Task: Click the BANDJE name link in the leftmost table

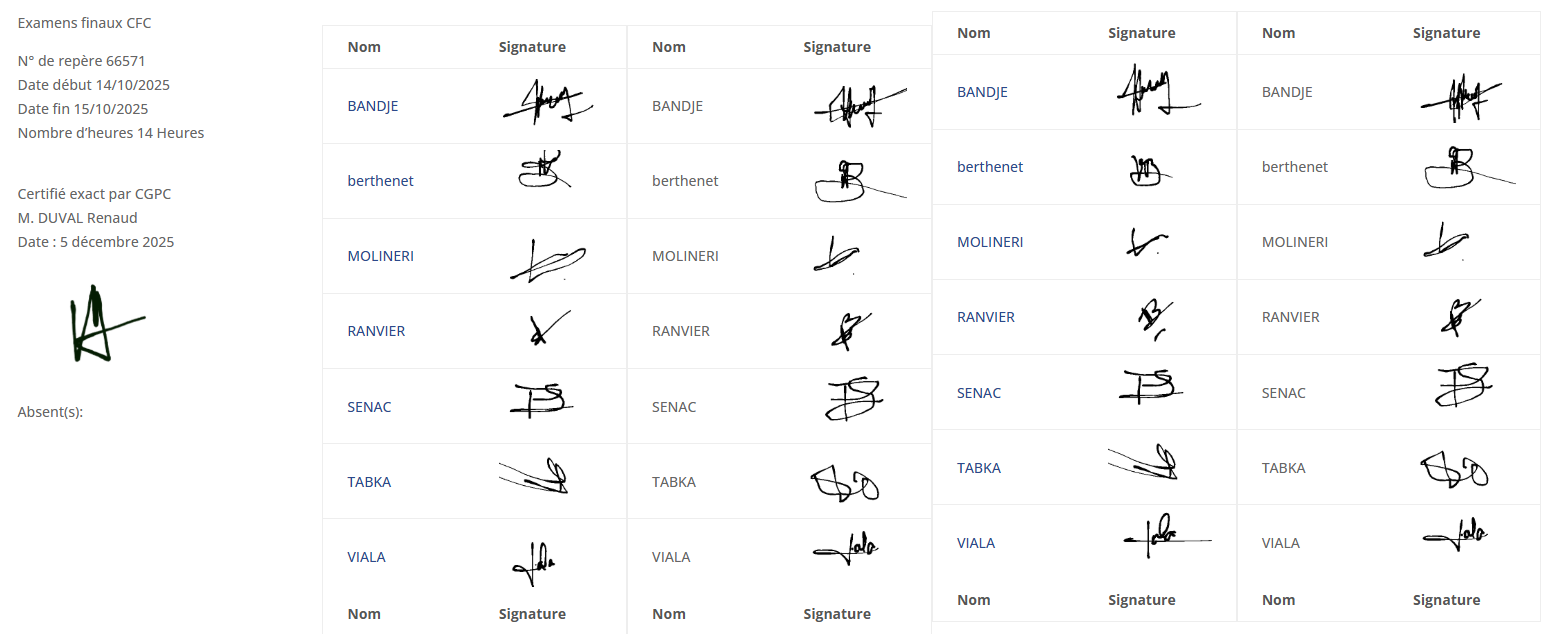Action: tap(372, 106)
